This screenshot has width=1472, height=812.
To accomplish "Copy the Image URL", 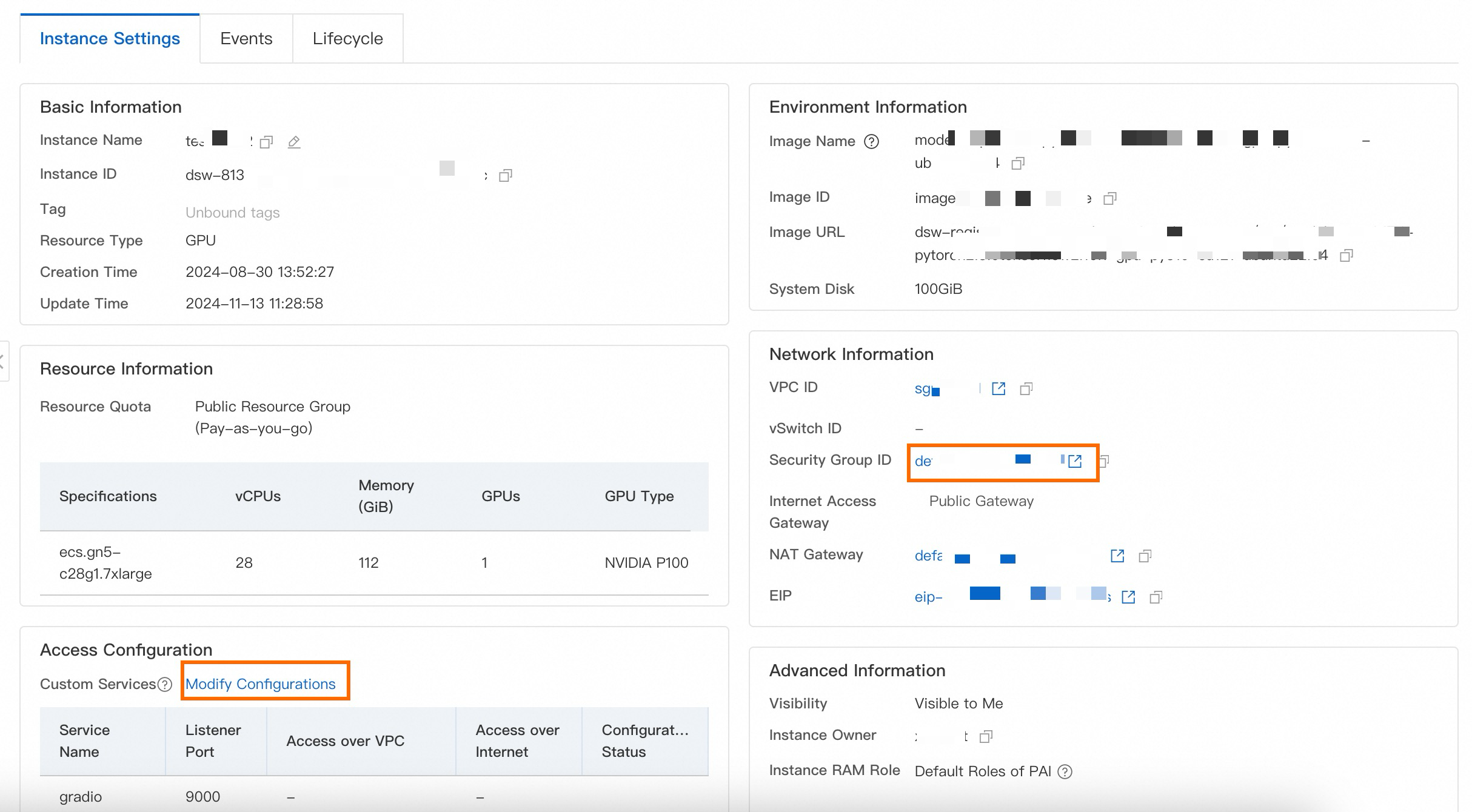I will click(1346, 255).
